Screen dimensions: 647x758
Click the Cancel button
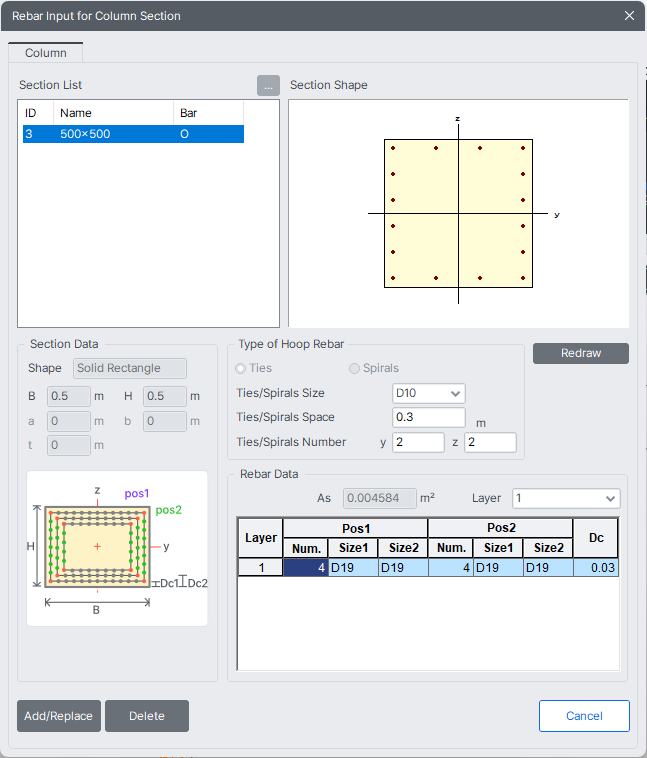(584, 716)
